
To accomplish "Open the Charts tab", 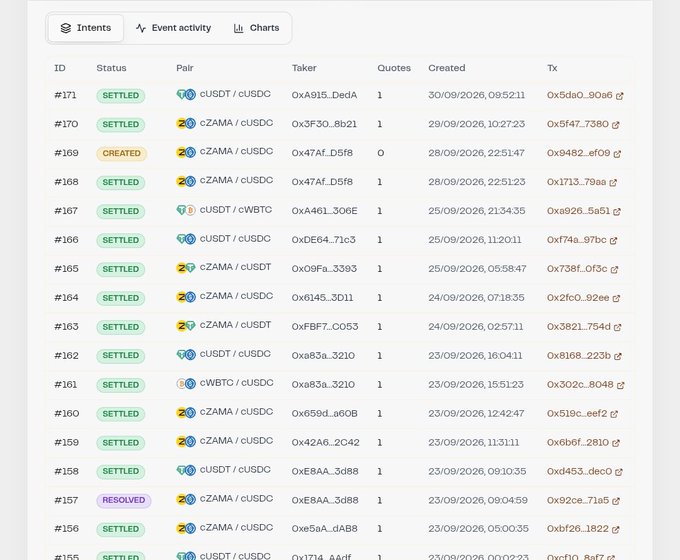I will point(256,28).
